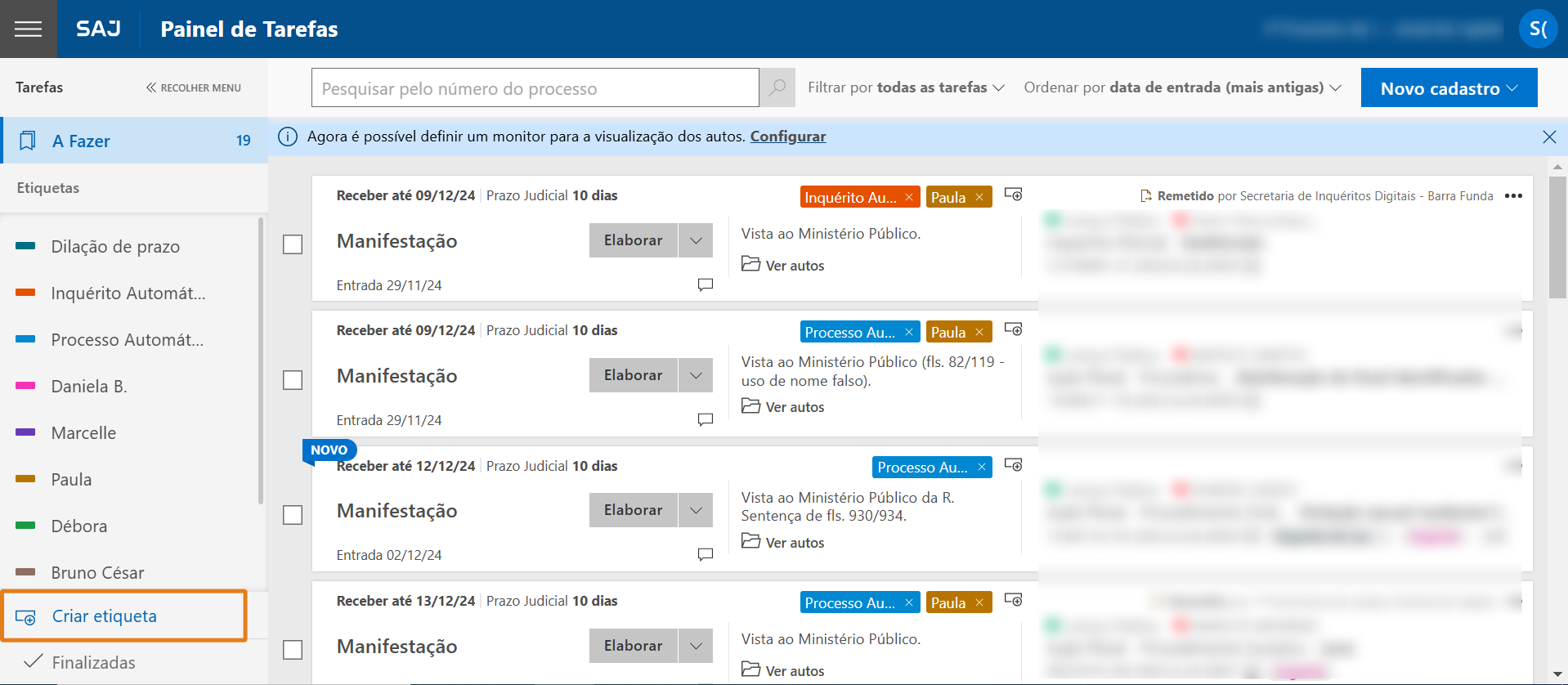Click the Novo cadastro button
Image resolution: width=1568 pixels, height=685 pixels.
pyautogui.click(x=1448, y=87)
